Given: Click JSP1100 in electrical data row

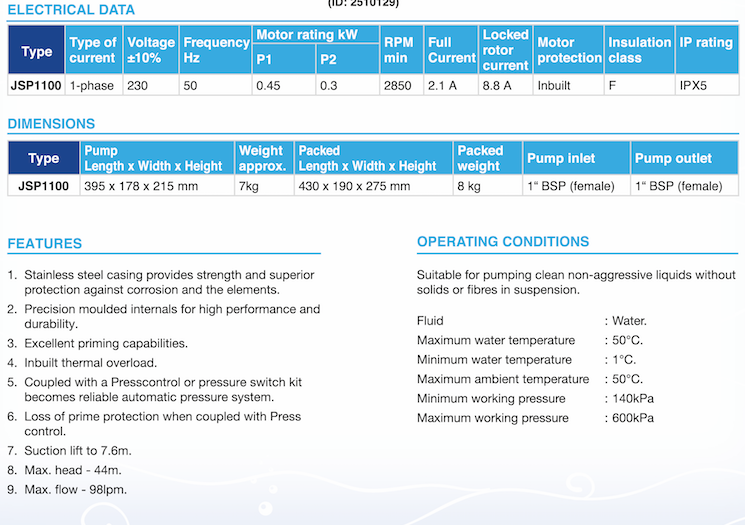Looking at the screenshot, I should [x=36, y=86].
